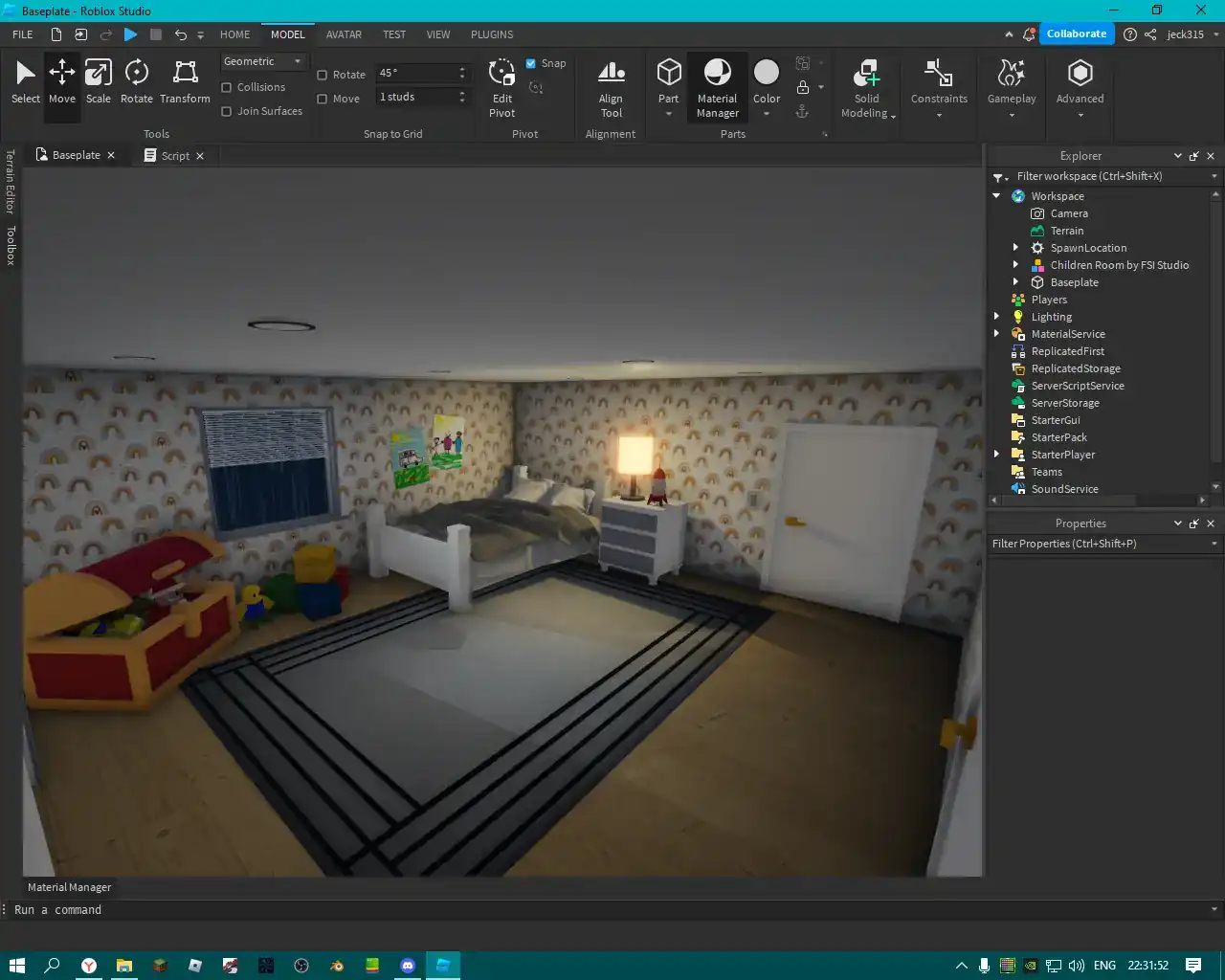Image resolution: width=1225 pixels, height=980 pixels.
Task: Open the Geometric mode dropdown
Action: [x=263, y=61]
